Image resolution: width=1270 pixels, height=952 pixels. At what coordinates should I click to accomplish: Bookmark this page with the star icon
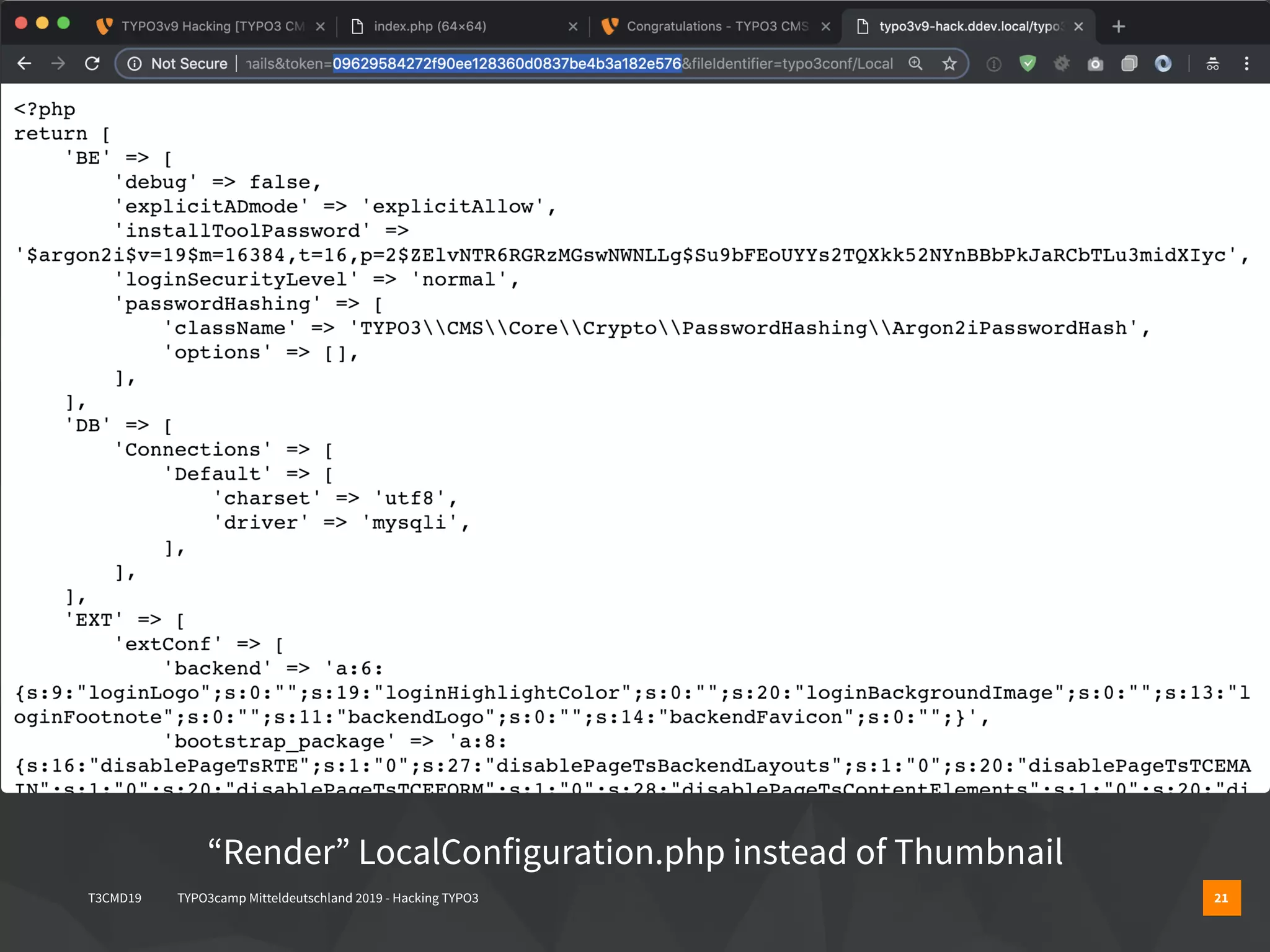pos(949,63)
